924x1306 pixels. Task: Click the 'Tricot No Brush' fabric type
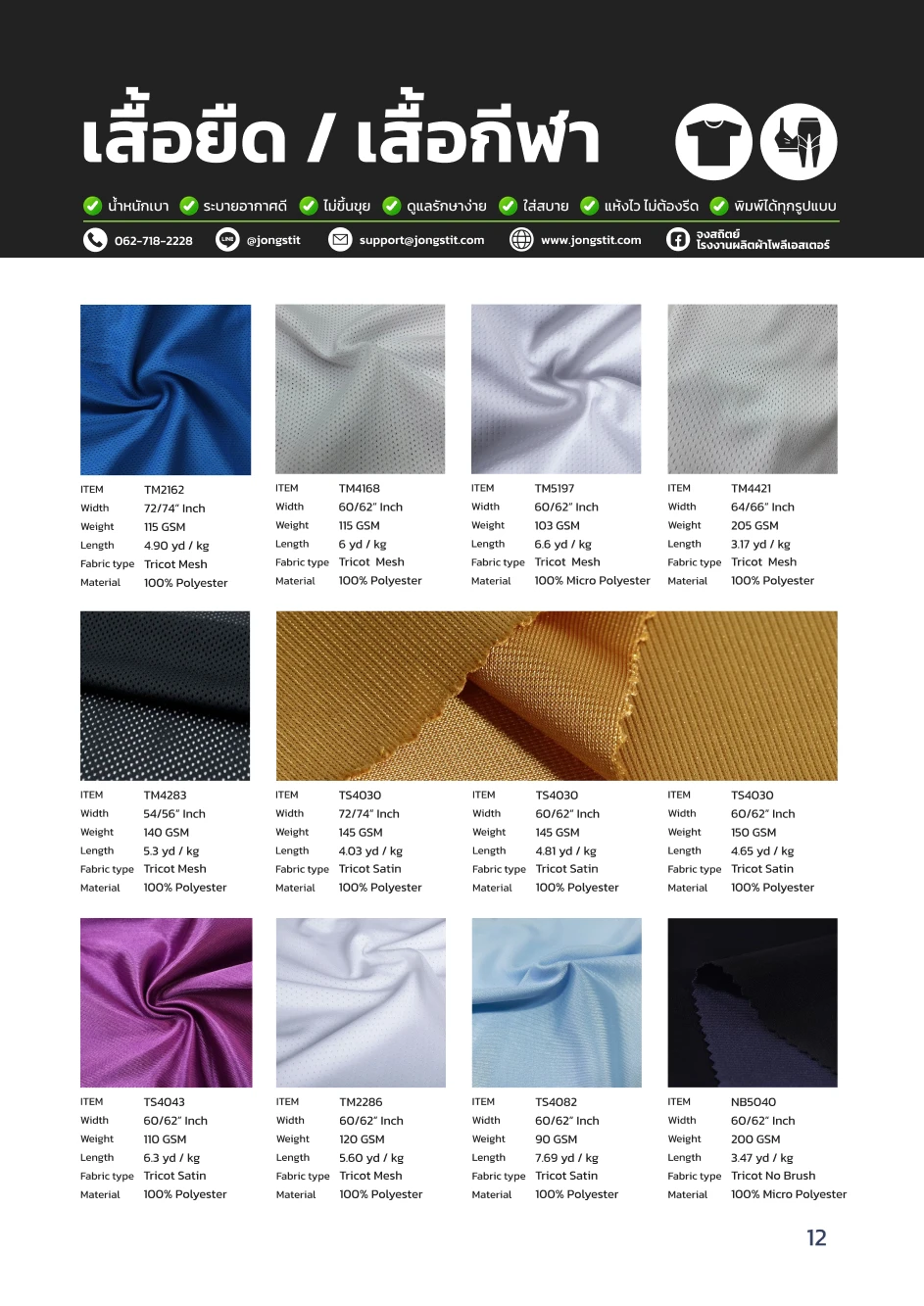pyautogui.click(x=773, y=1176)
